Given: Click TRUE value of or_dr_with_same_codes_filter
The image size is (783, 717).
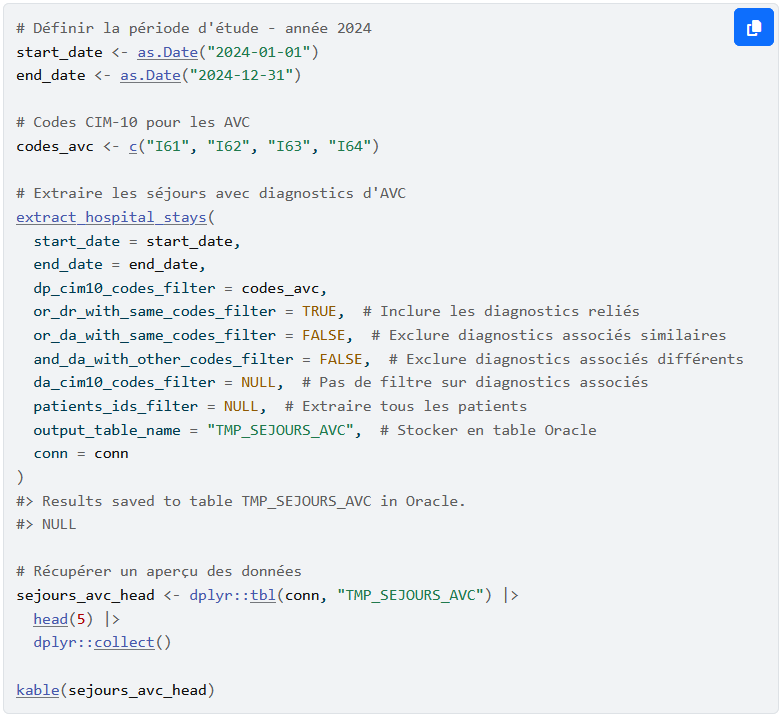Looking at the screenshot, I should click(x=319, y=311).
